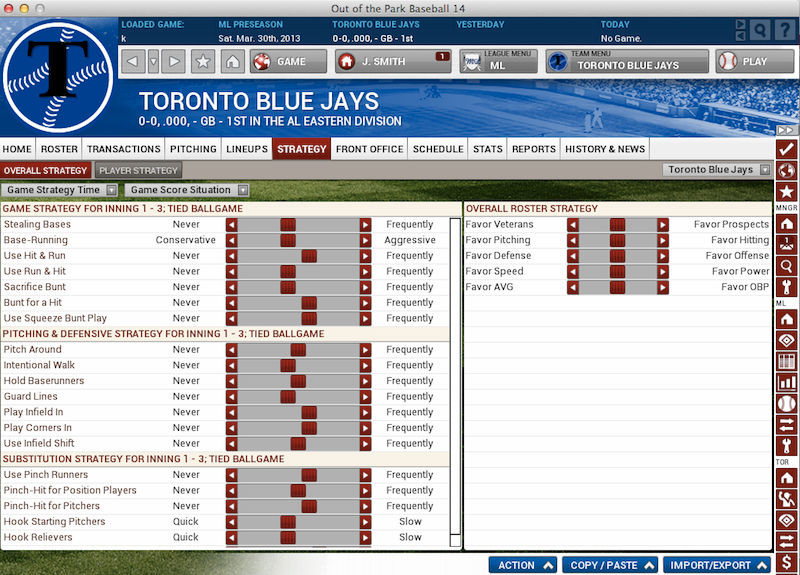800x575 pixels.
Task: Open the team home icon under TOR
Action: 786,478
